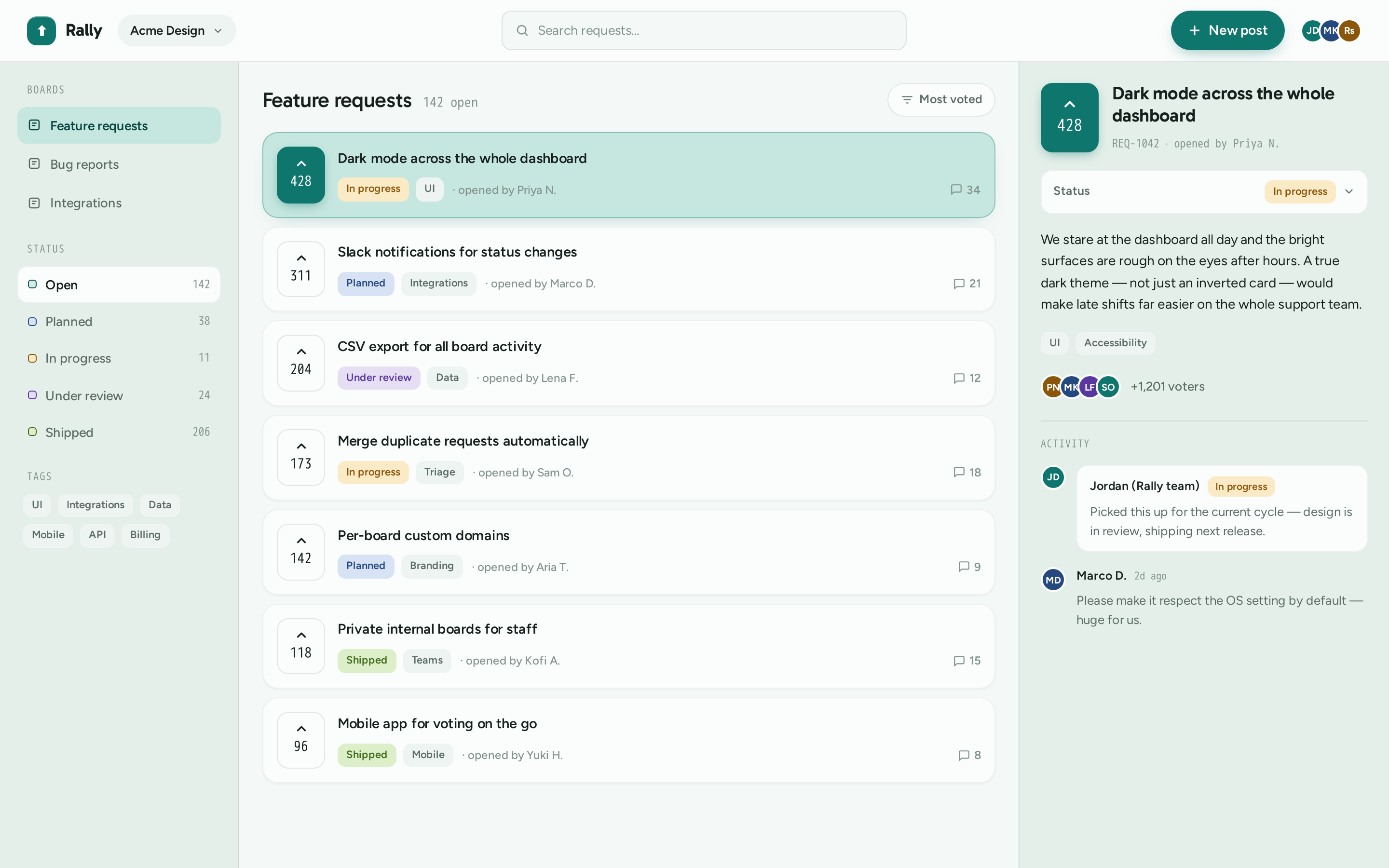Upvote CSV export for all board activity
This screenshot has height=868, width=1389.
[x=301, y=363]
